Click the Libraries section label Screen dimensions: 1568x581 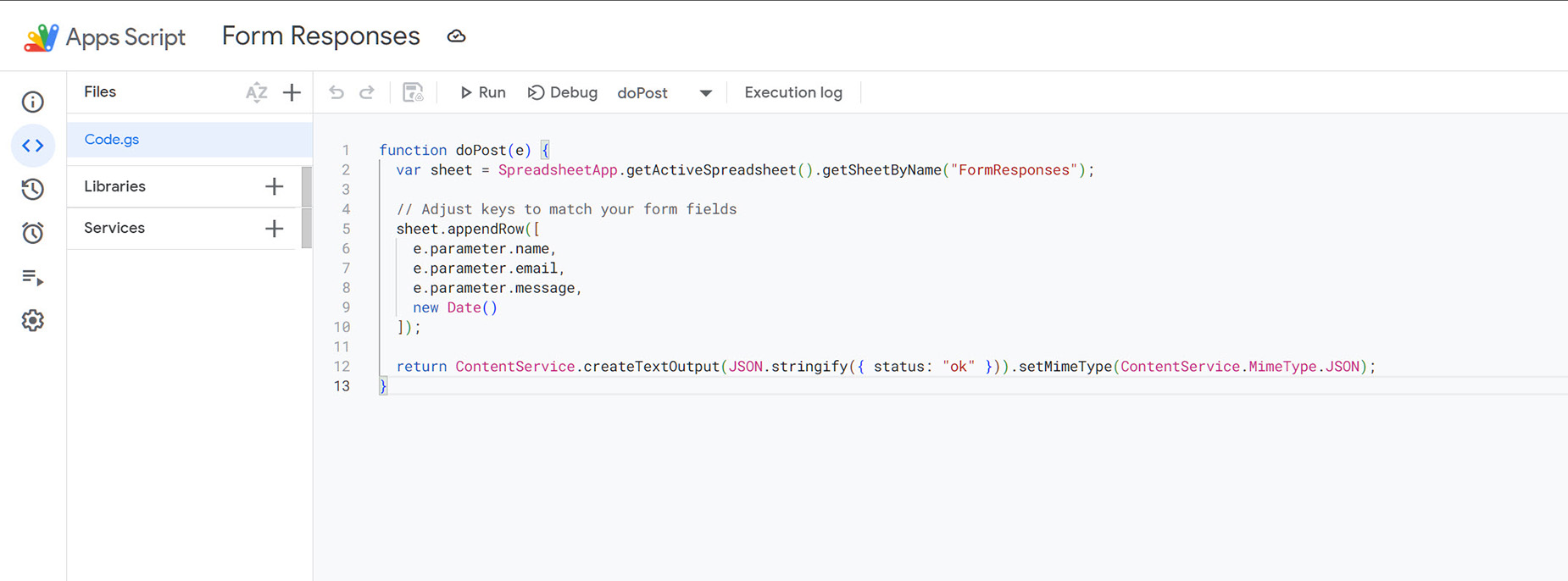coord(114,186)
